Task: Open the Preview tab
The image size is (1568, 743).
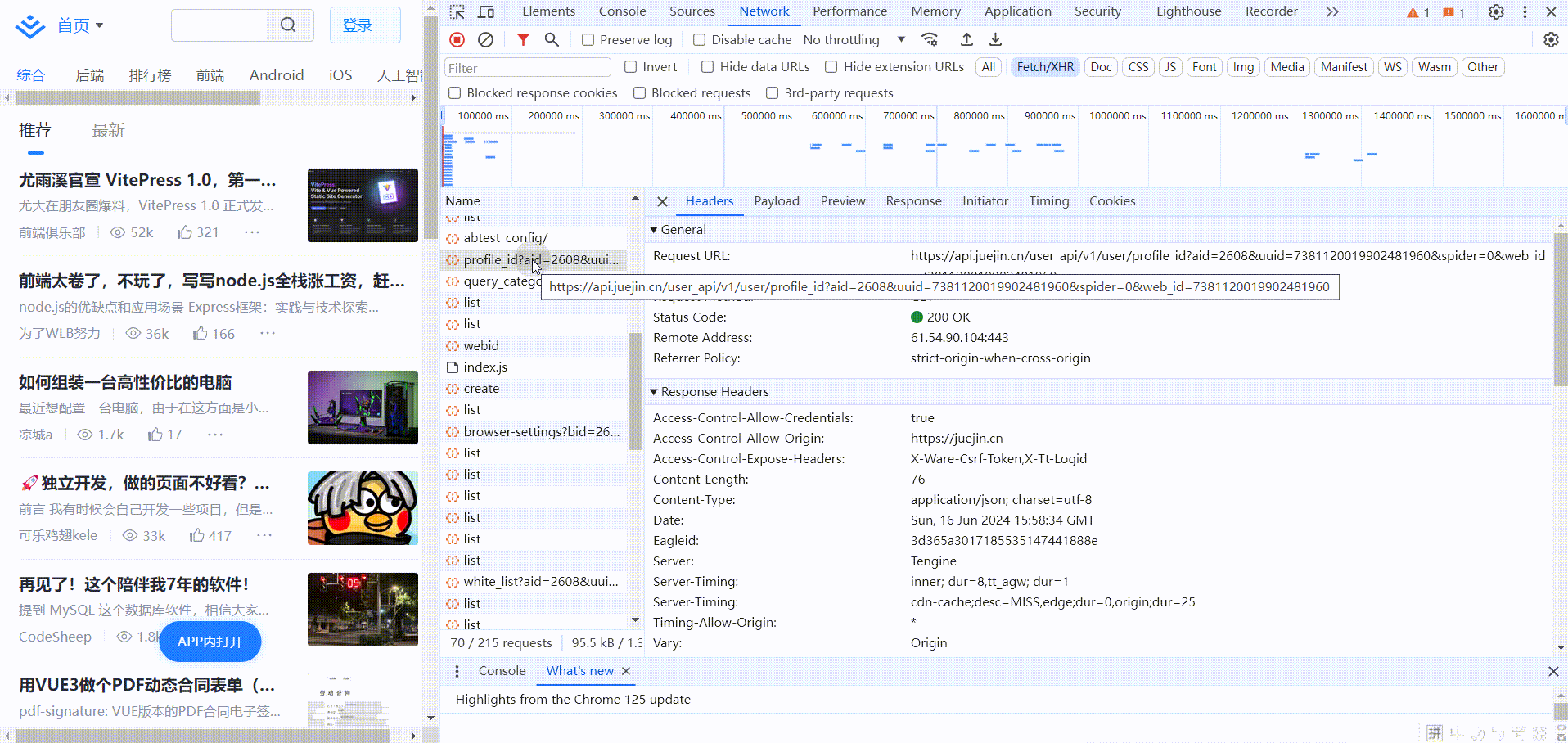Action: coord(843,201)
